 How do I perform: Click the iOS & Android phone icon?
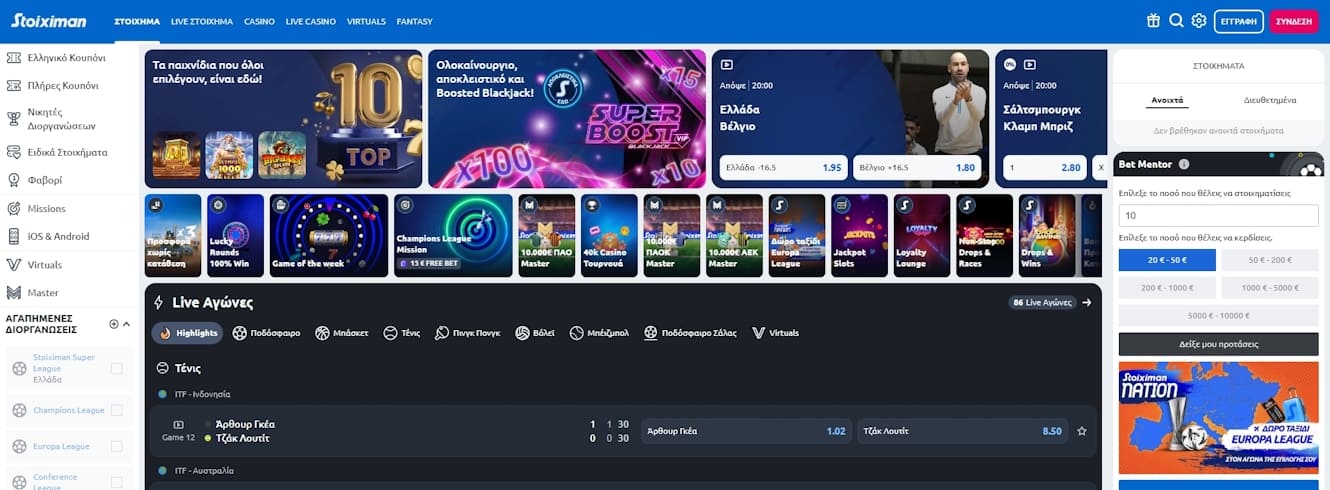(14, 237)
